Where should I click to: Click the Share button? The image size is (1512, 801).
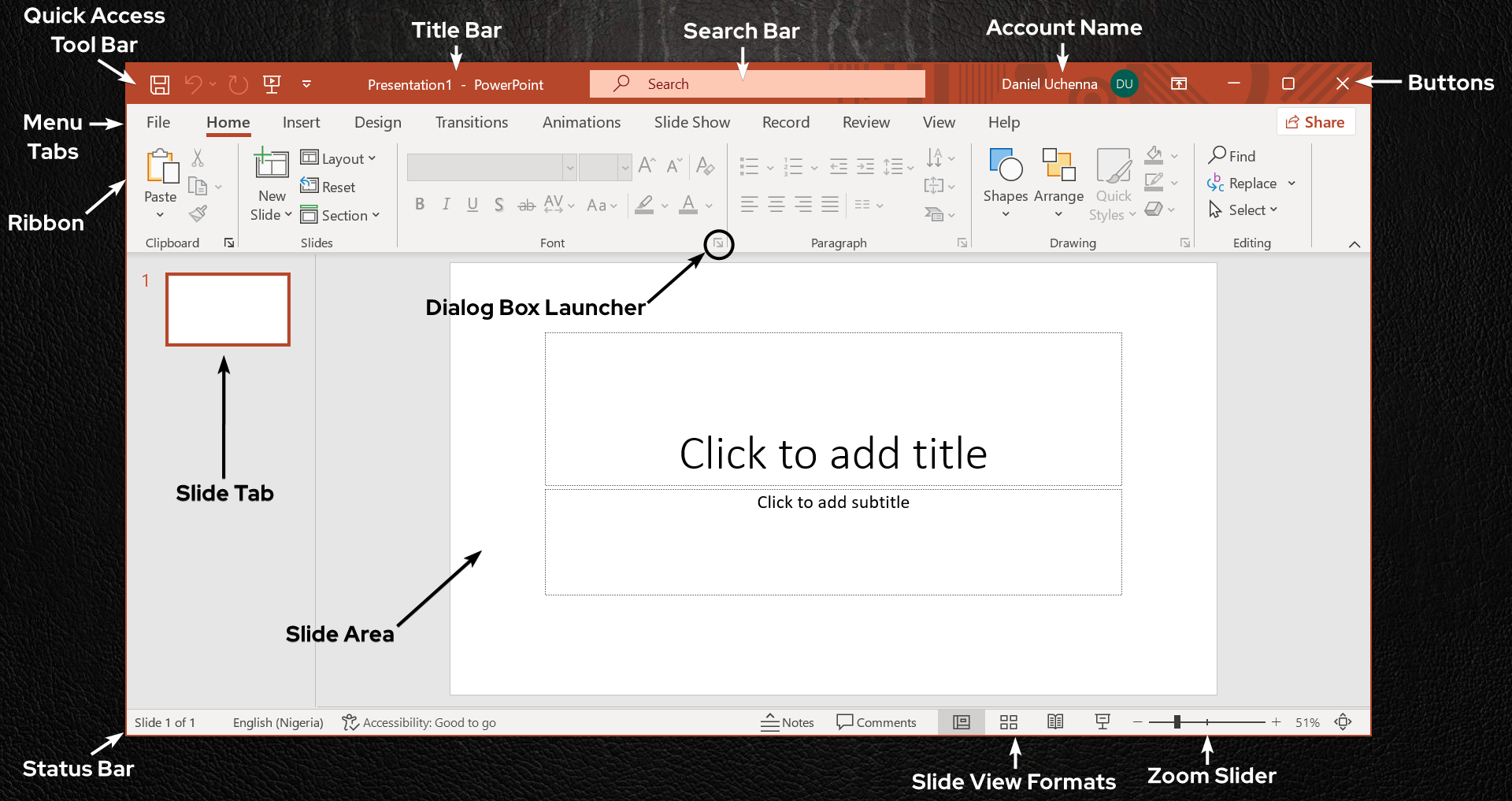[1315, 122]
